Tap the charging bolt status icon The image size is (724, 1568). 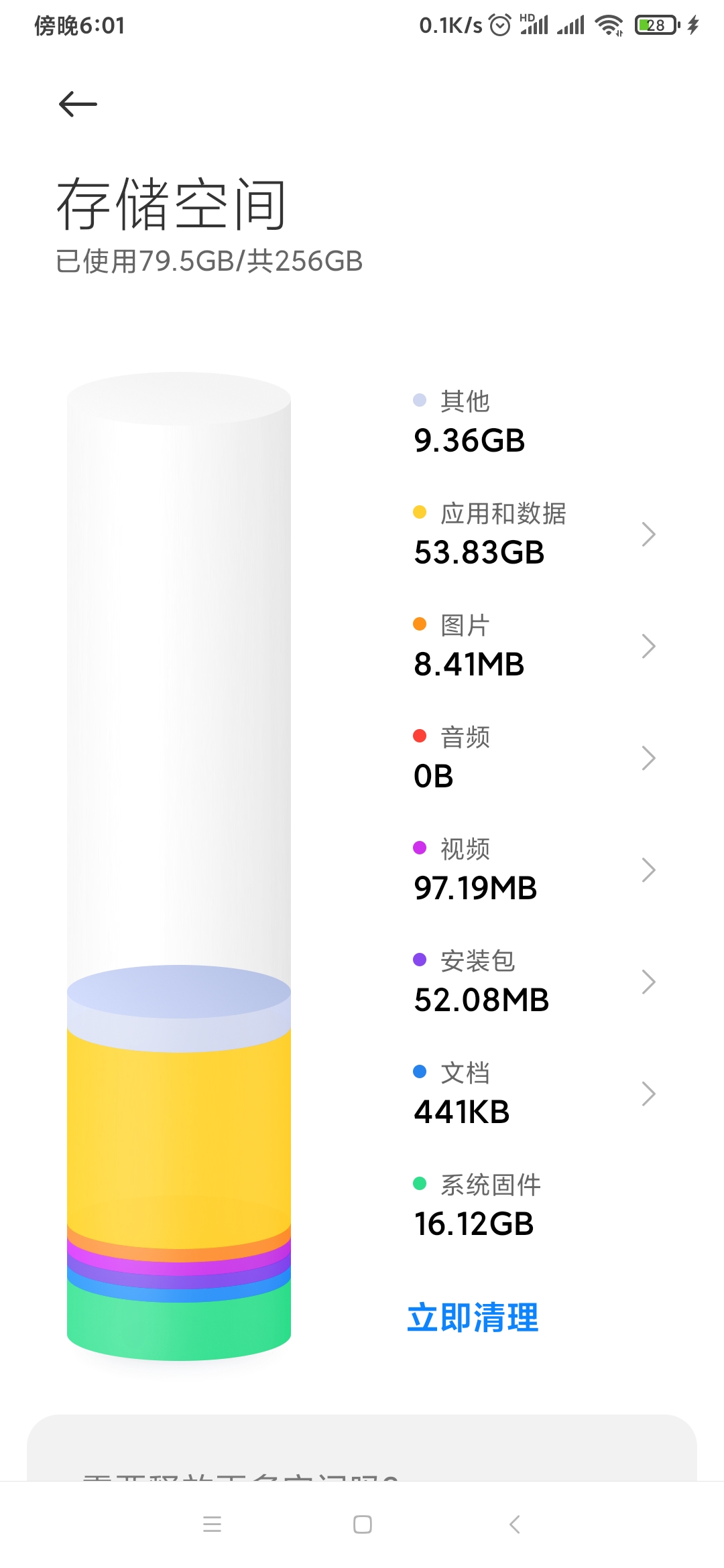click(x=693, y=25)
